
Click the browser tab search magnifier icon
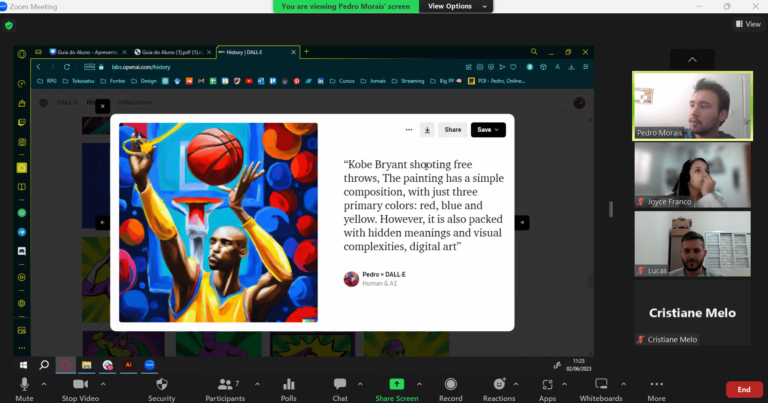pos(534,52)
